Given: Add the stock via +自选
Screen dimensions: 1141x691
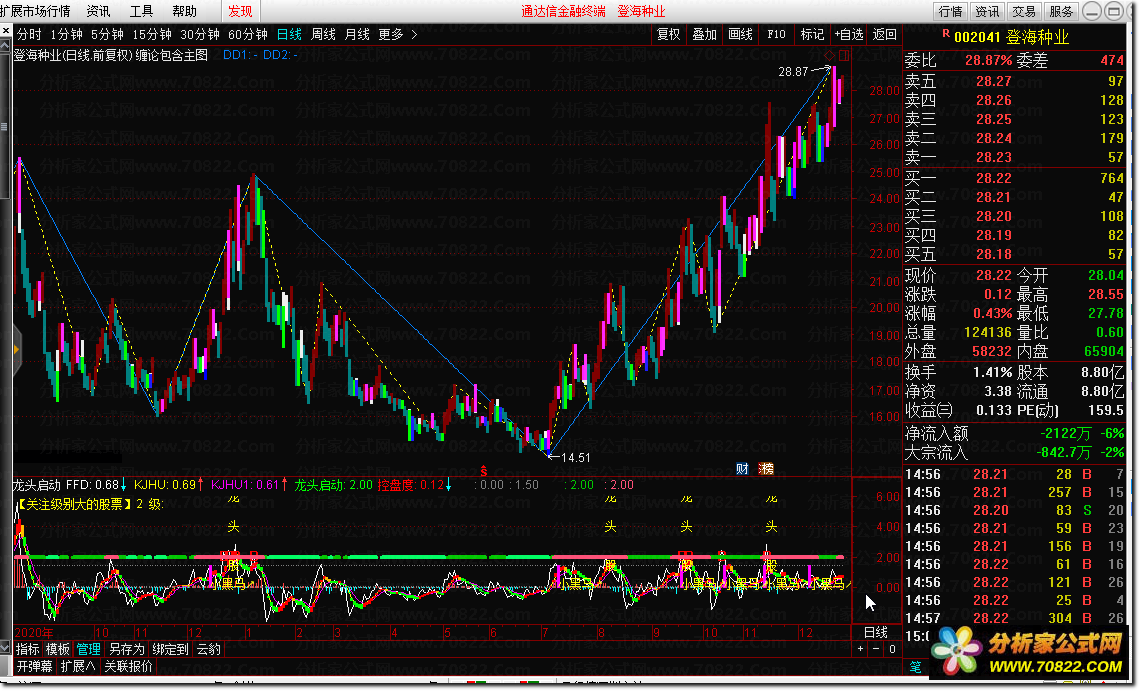Looking at the screenshot, I should tap(848, 34).
